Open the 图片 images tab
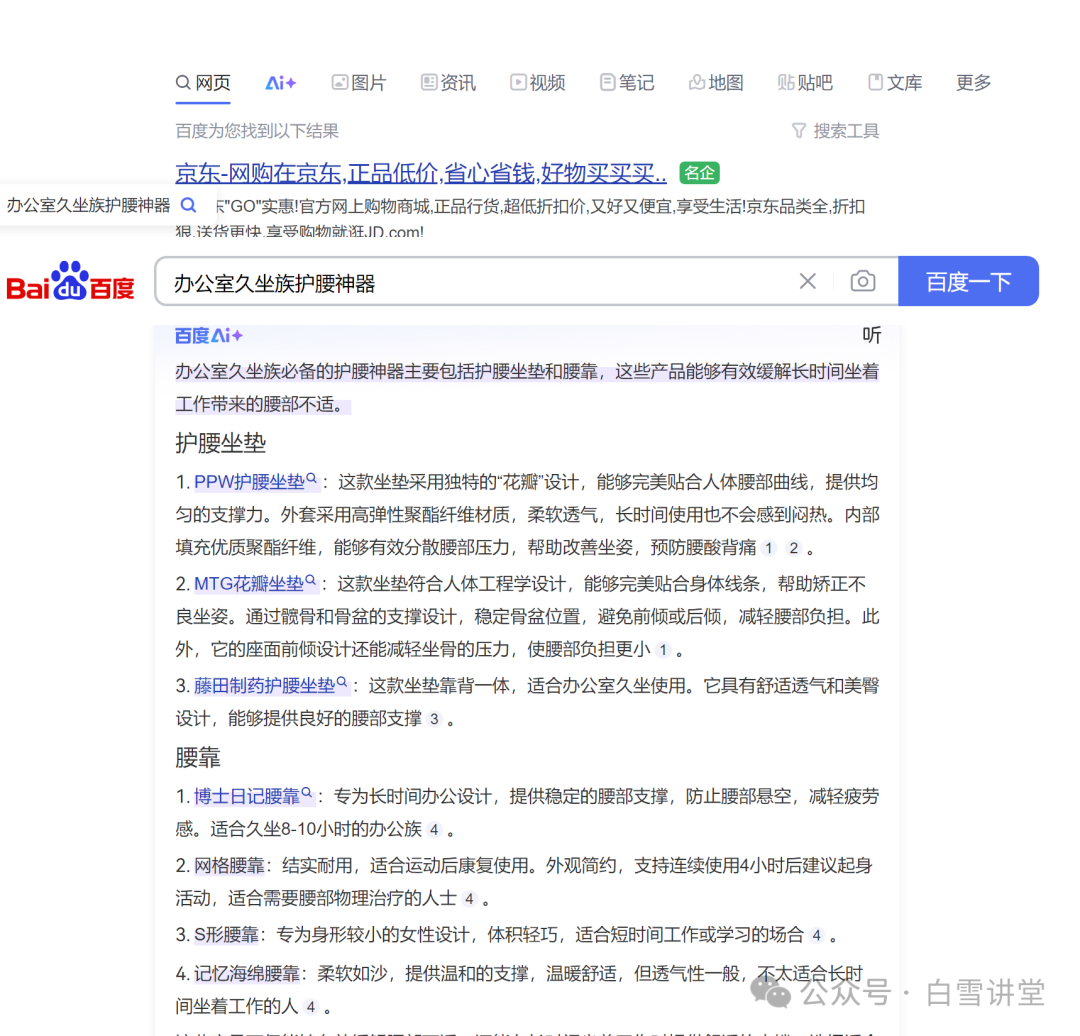The width and height of the screenshot is (1080, 1036). coord(359,83)
